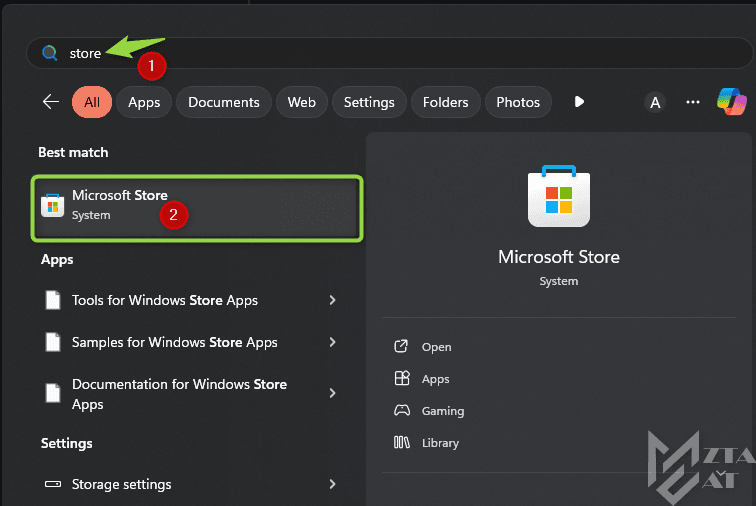The width and height of the screenshot is (756, 506).
Task: Click the 'System' label under preview title
Action: [559, 281]
